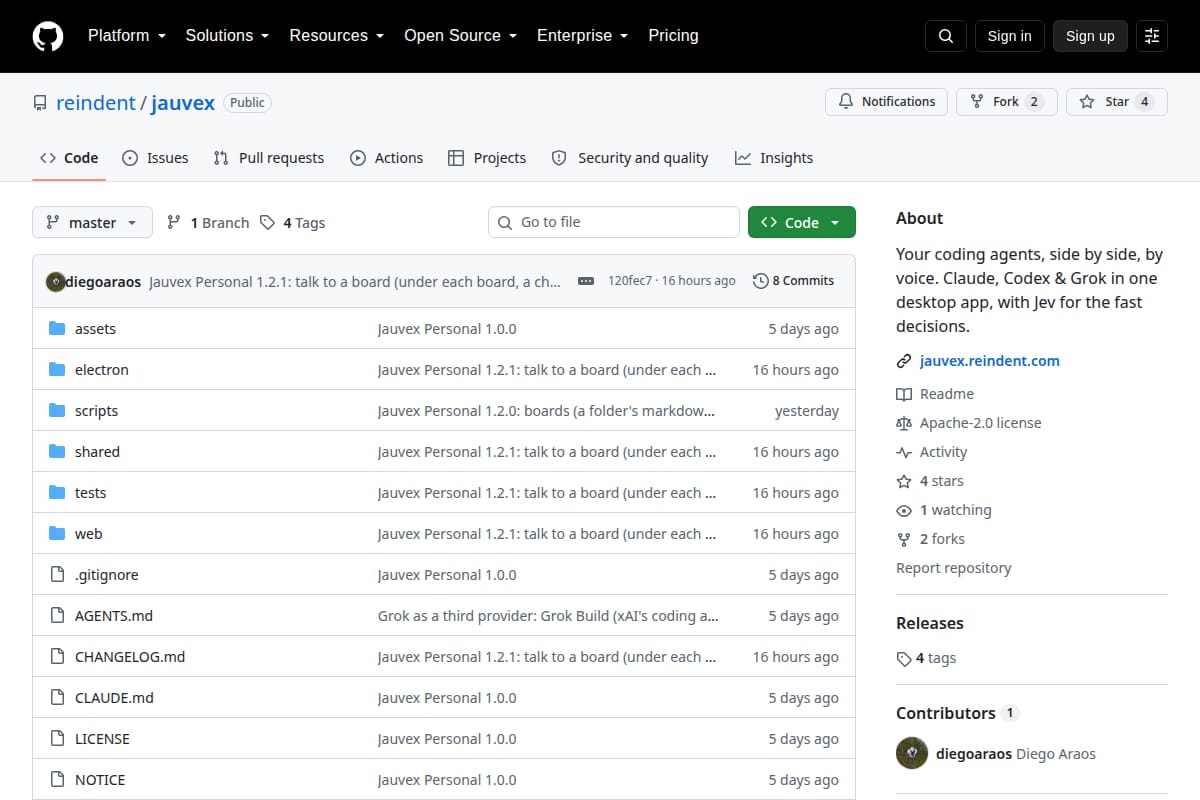The image size is (1200, 800).
Task: Expand the Solutions menu in header
Action: 228,36
